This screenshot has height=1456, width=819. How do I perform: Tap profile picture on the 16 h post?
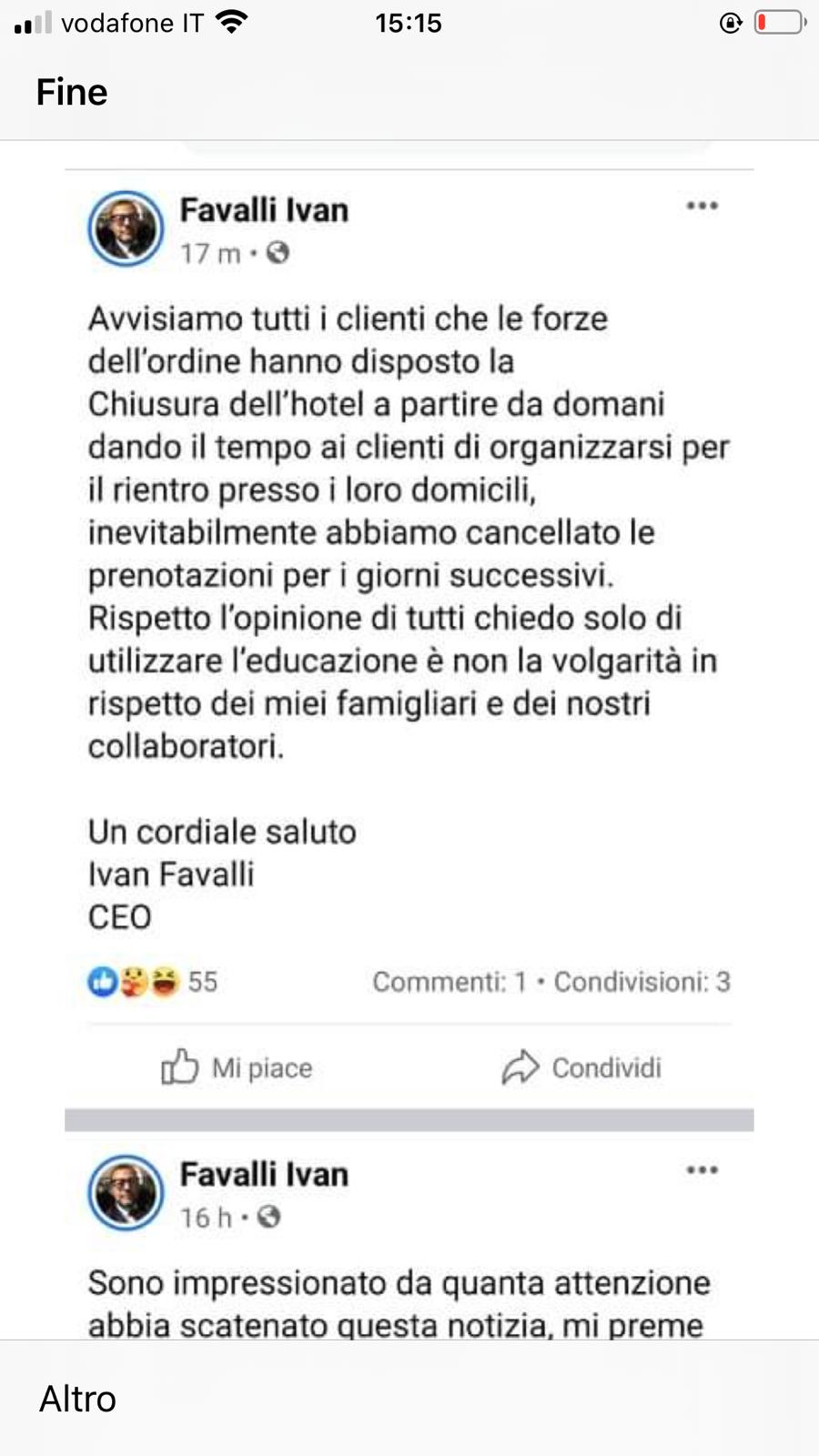(126, 1193)
